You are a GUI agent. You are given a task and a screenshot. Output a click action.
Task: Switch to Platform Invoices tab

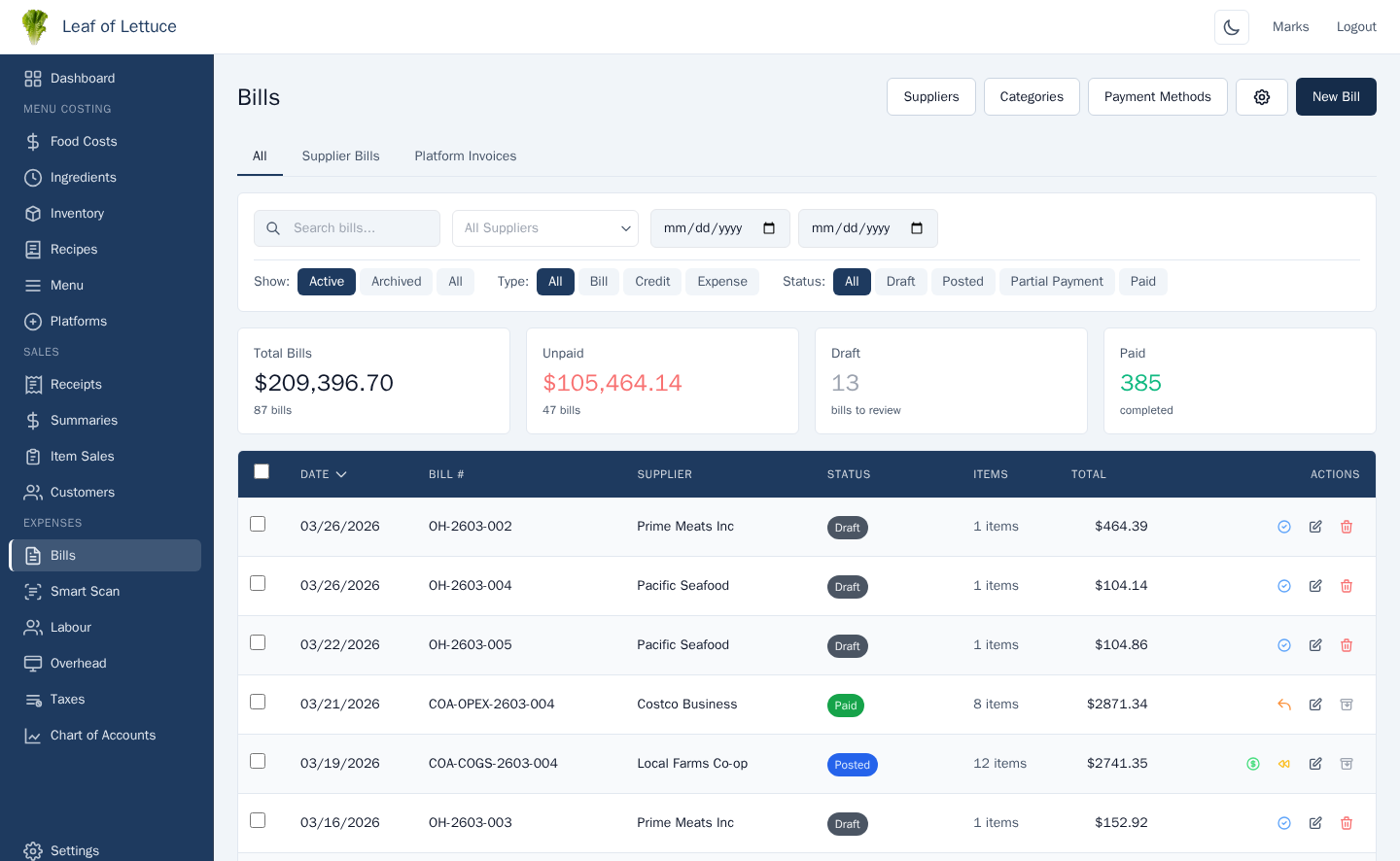coord(465,155)
